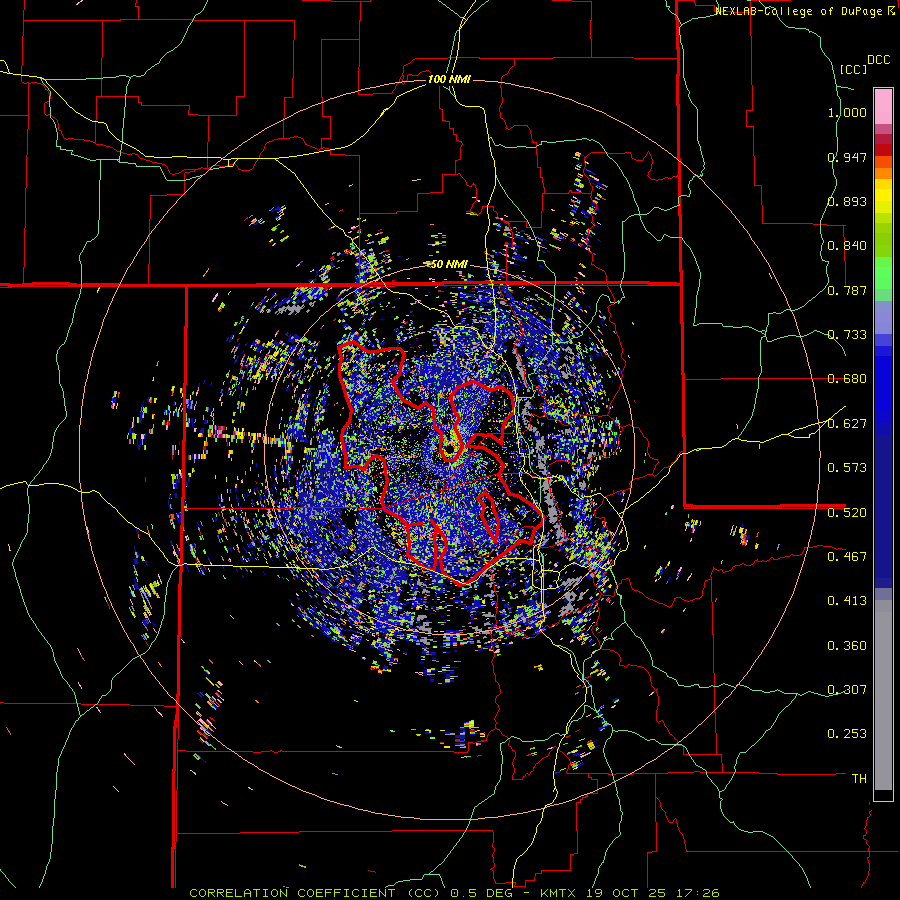Pick the gray lower segment of the color bar
The width and height of the screenshot is (900, 900).
pyautogui.click(x=883, y=695)
